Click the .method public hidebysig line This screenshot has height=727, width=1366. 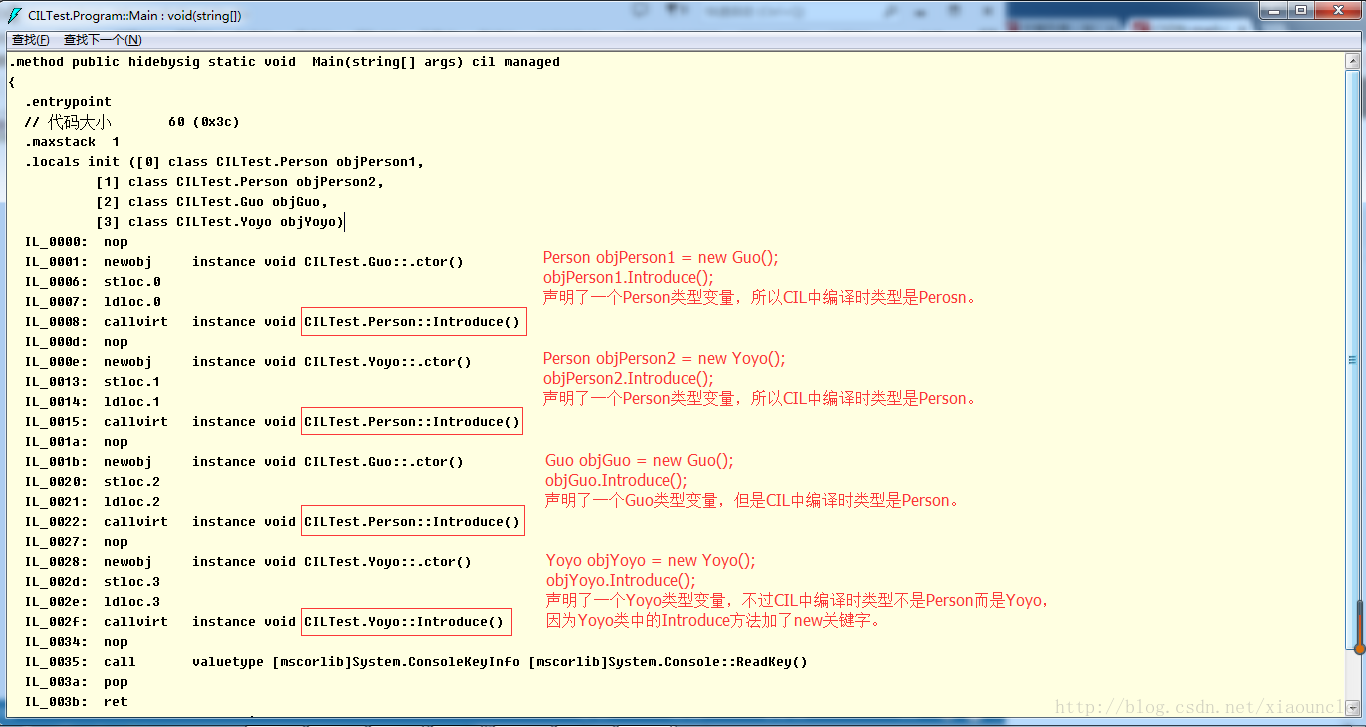pos(284,62)
